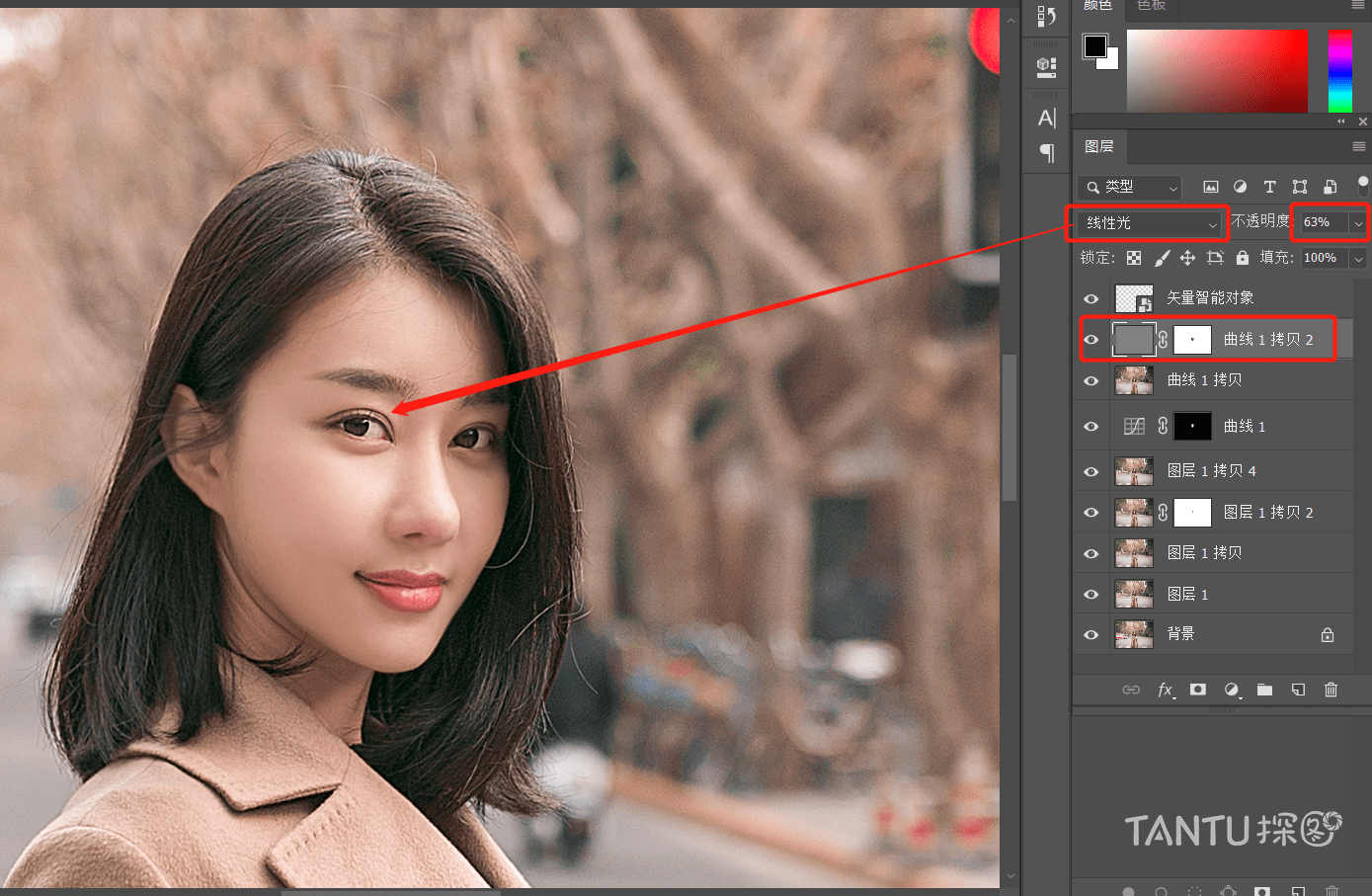Collapse panel with double-arrow icon
This screenshot has width=1372, height=896.
click(1341, 122)
